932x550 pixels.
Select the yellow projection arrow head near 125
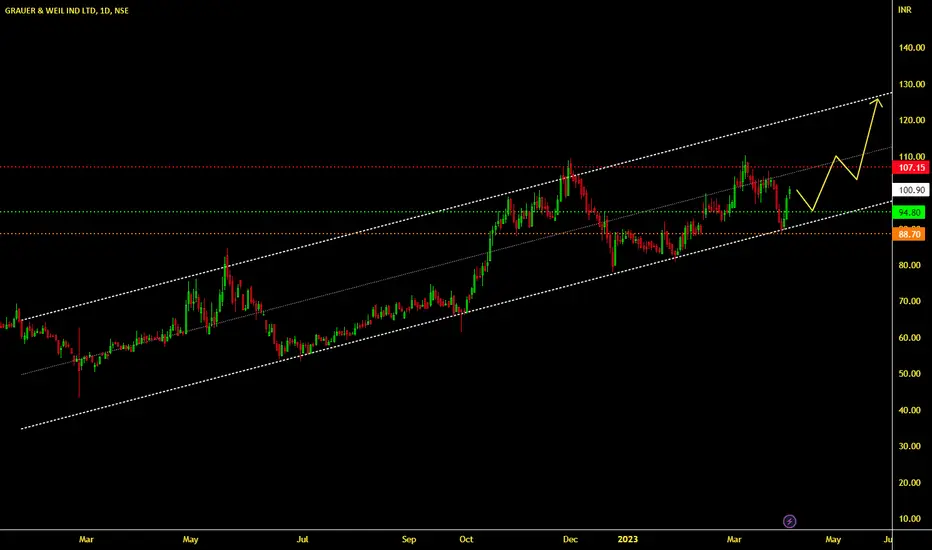[877, 102]
